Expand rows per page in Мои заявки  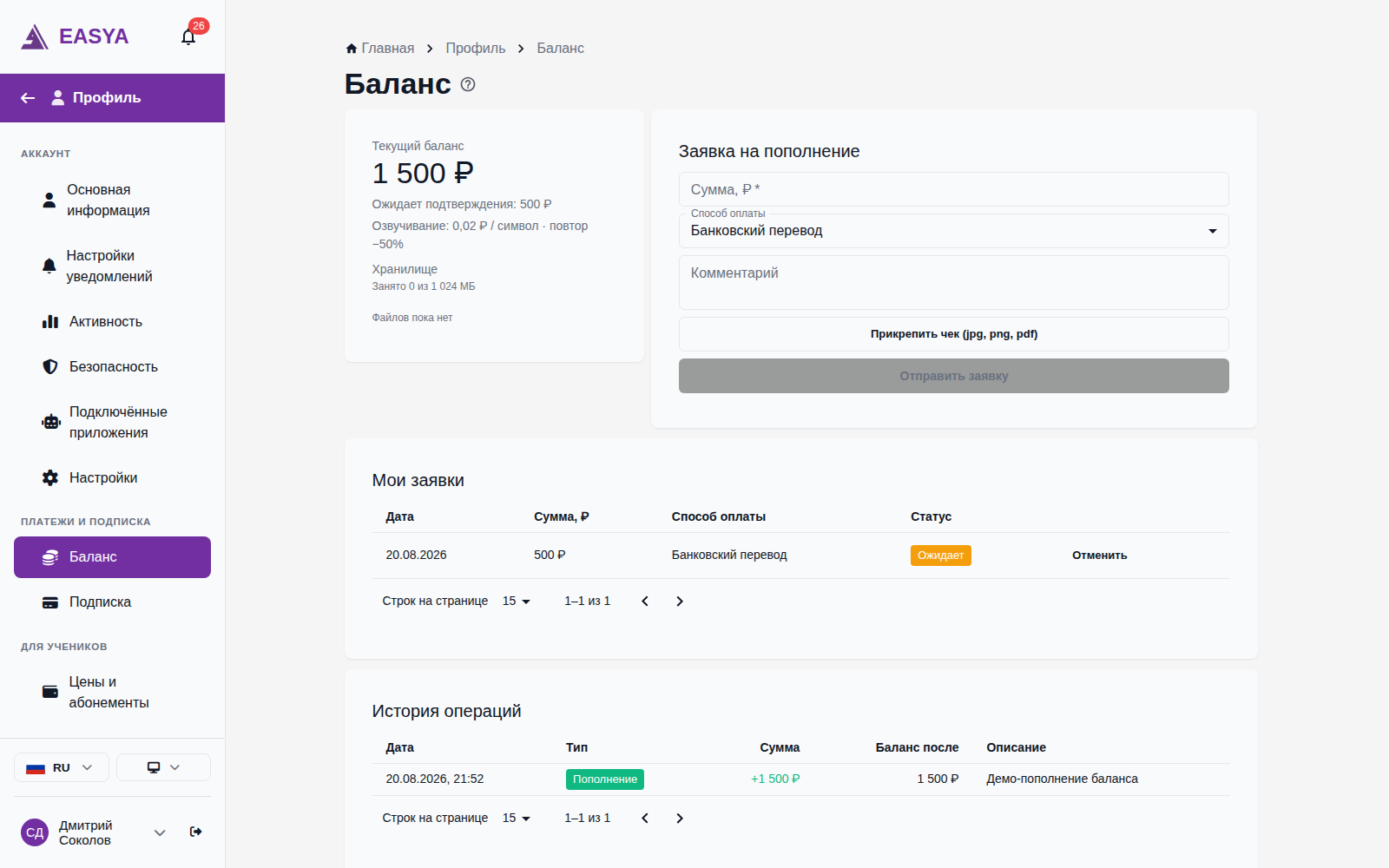pyautogui.click(x=517, y=602)
